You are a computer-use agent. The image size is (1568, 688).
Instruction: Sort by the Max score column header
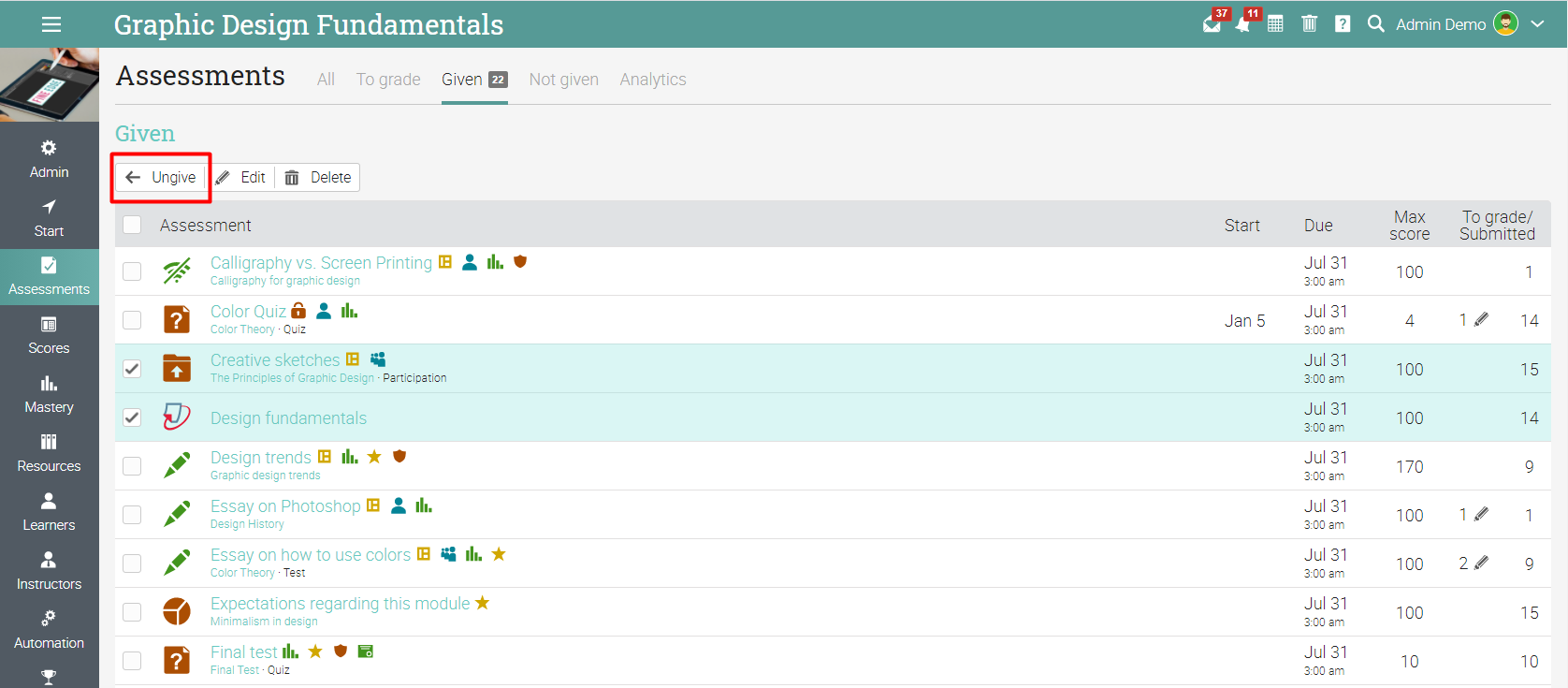[1410, 225]
